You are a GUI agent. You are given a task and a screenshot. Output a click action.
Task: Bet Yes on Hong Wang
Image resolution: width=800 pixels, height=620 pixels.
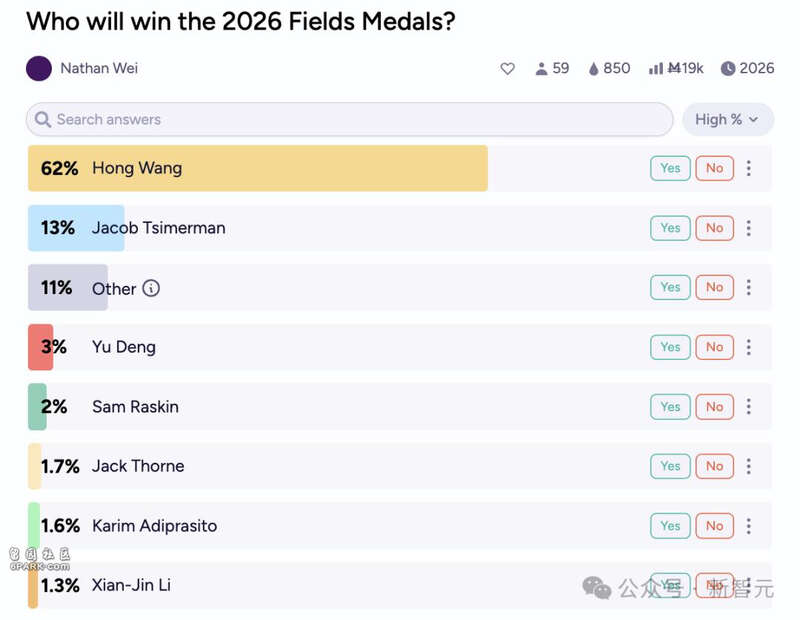tap(670, 168)
